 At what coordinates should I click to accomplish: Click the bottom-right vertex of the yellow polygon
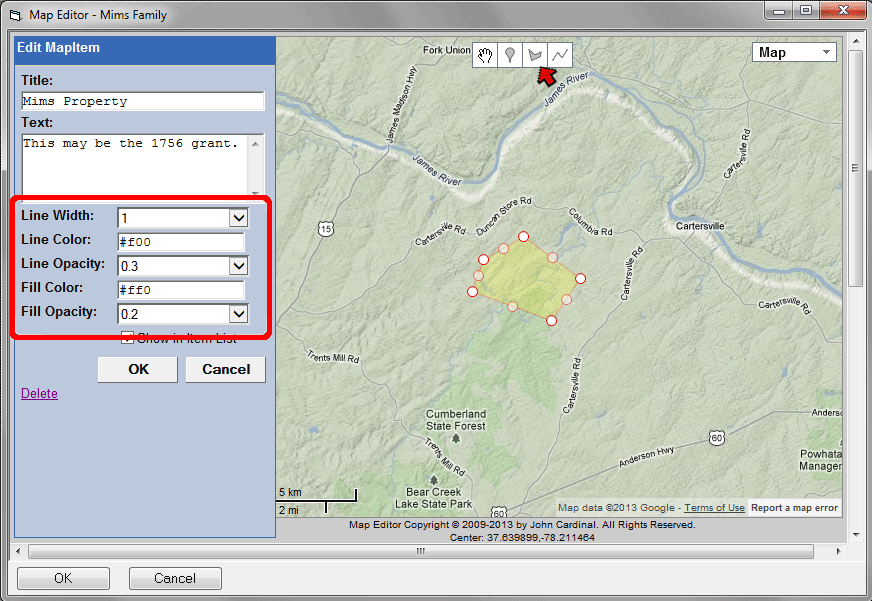click(x=551, y=320)
